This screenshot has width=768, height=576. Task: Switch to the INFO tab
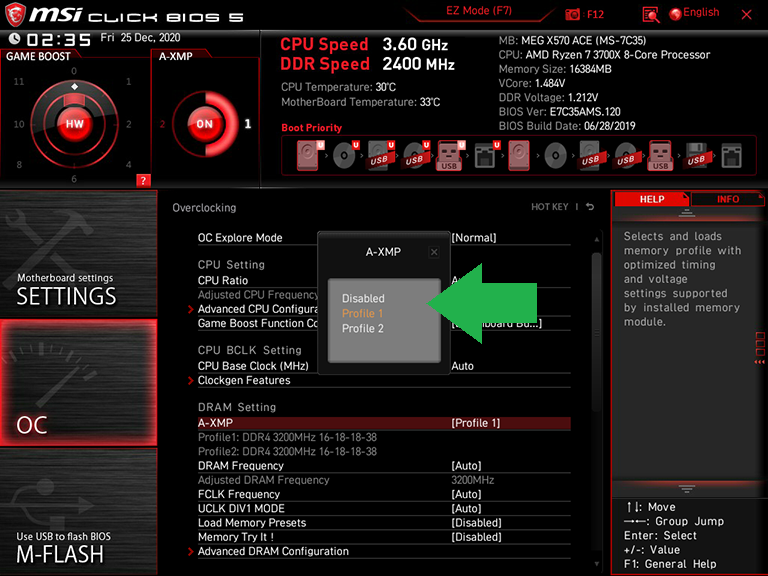pos(728,199)
